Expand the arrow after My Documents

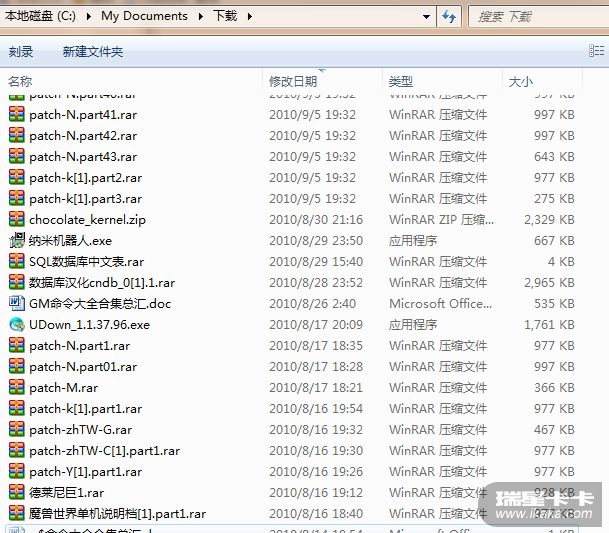200,16
